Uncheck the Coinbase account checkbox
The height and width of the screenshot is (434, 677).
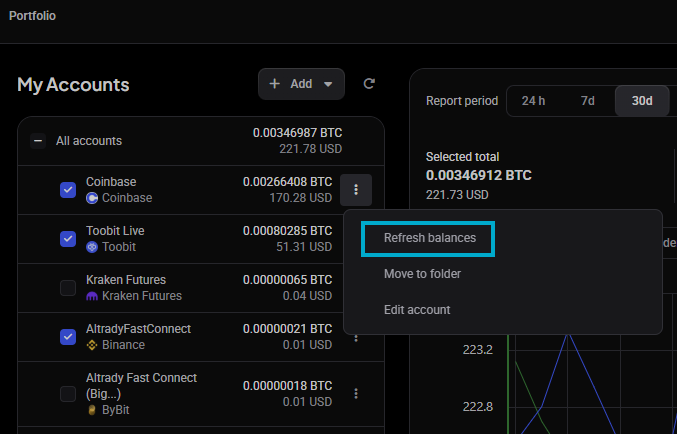tap(68, 190)
